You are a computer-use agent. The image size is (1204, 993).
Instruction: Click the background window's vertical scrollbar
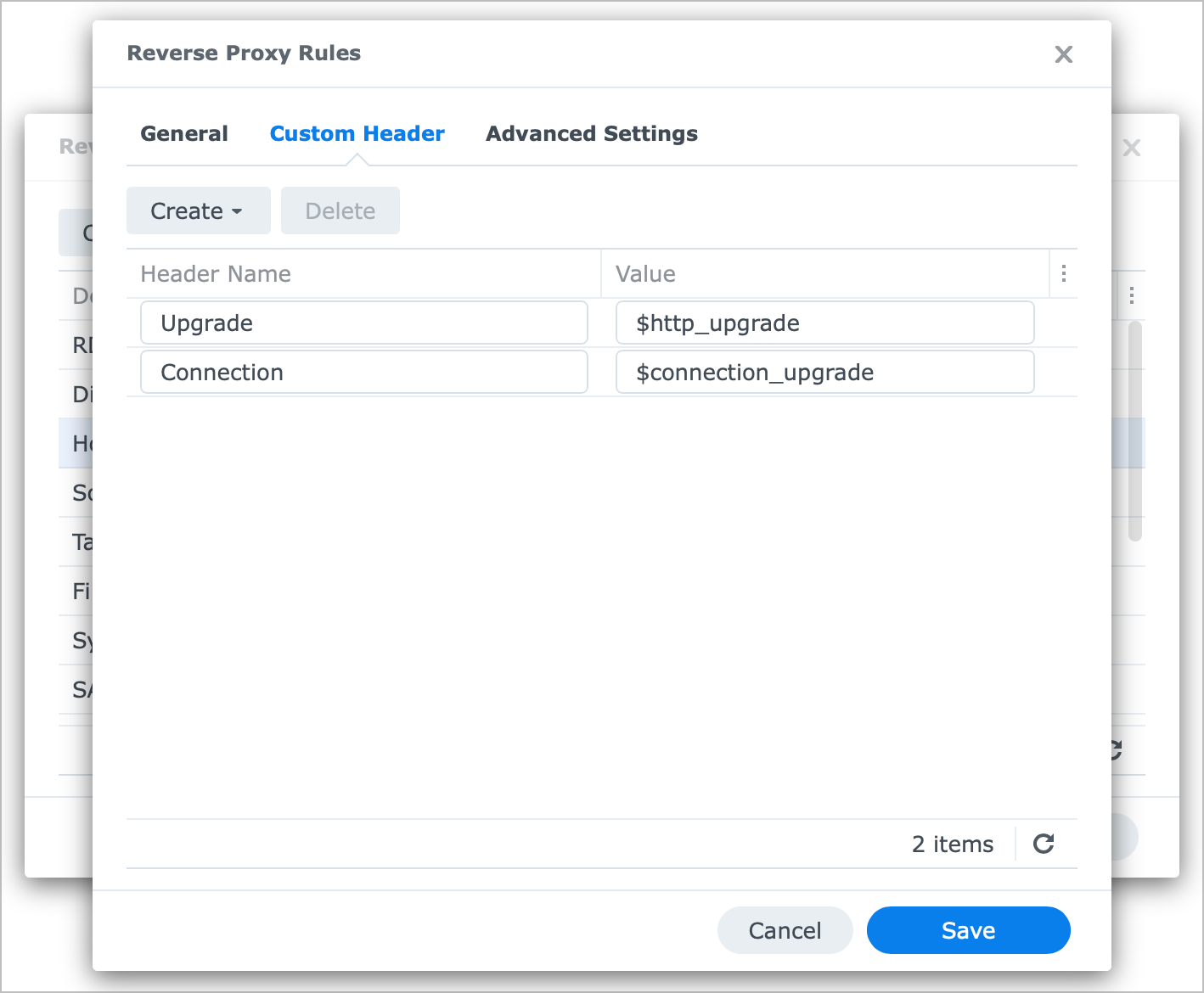(1134, 429)
